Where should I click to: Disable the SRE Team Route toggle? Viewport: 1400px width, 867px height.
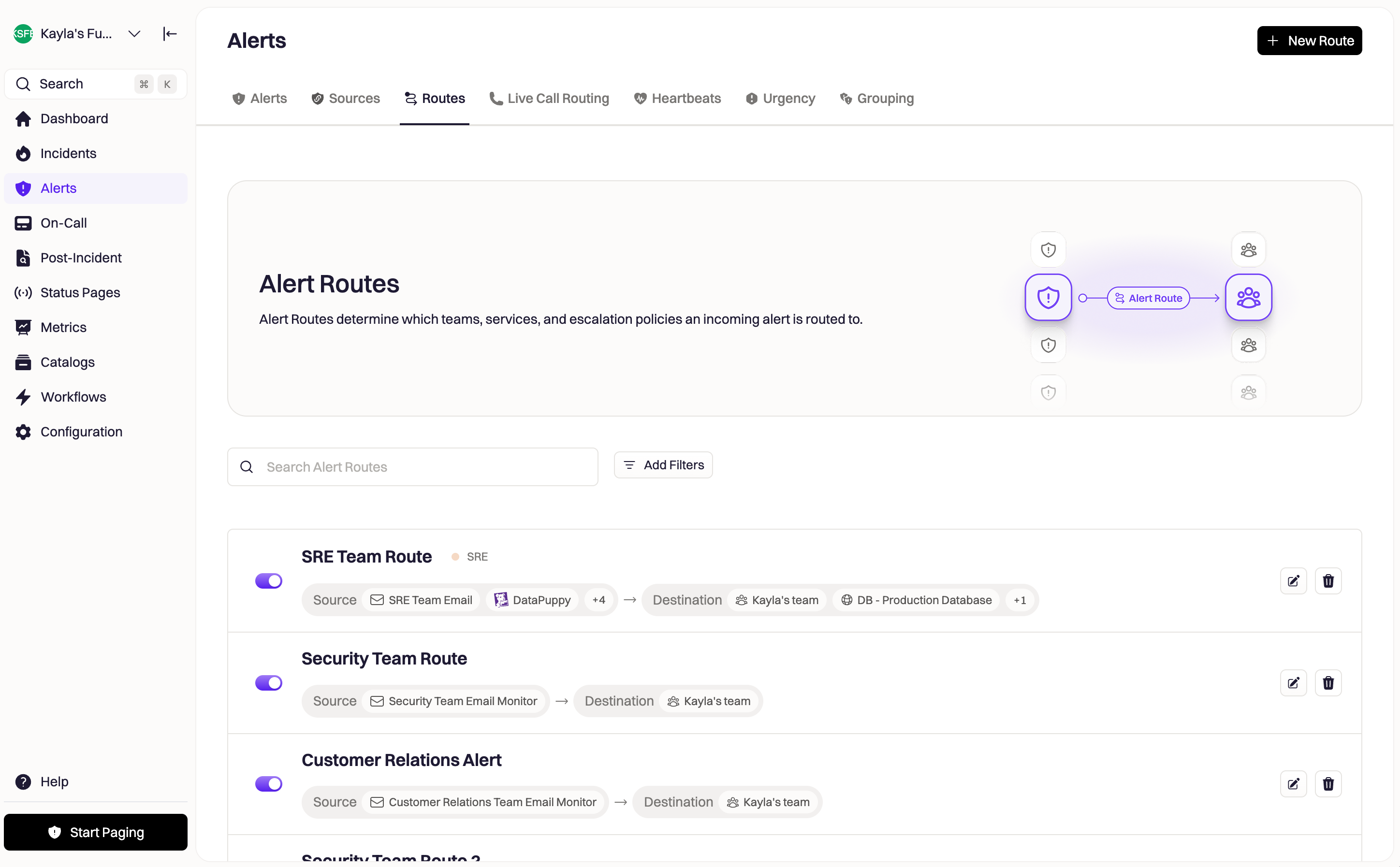[268, 581]
